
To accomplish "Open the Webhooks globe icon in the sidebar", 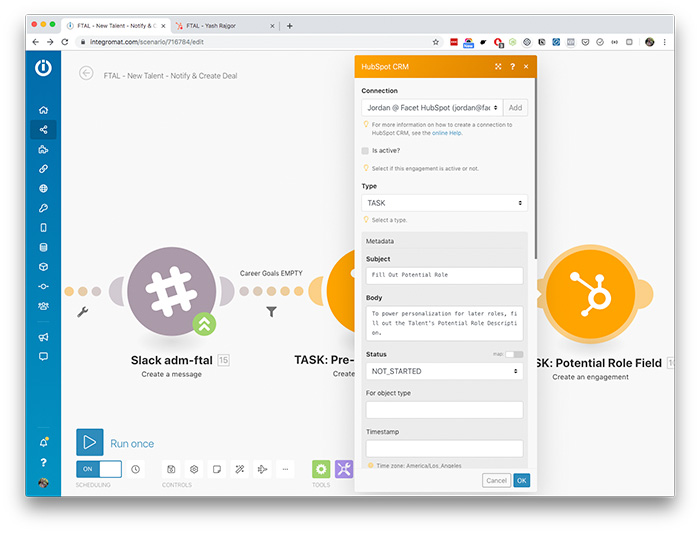I will [x=43, y=188].
